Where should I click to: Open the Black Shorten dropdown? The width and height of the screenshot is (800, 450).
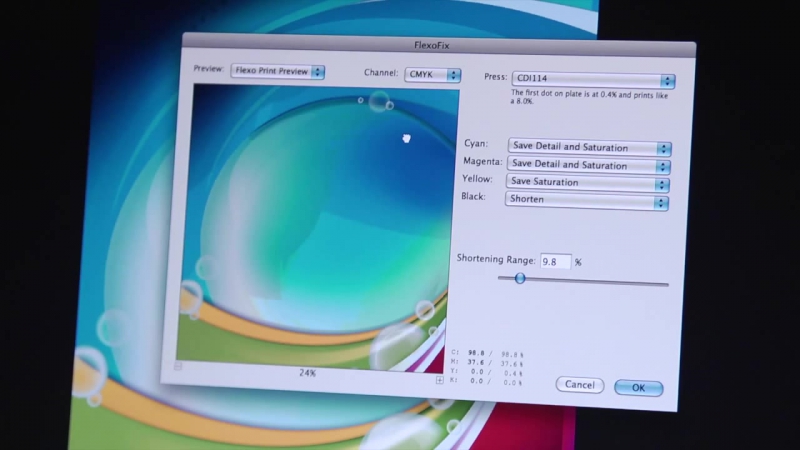coord(586,200)
